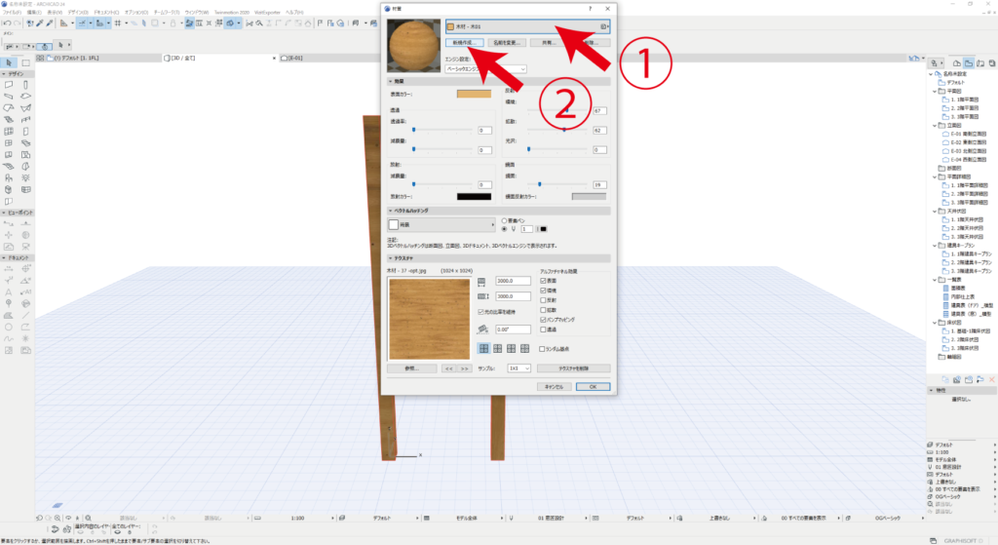Viewport: 998px width, 545px height.
Task: Select the 要素ペン radio button
Action: pos(504,220)
